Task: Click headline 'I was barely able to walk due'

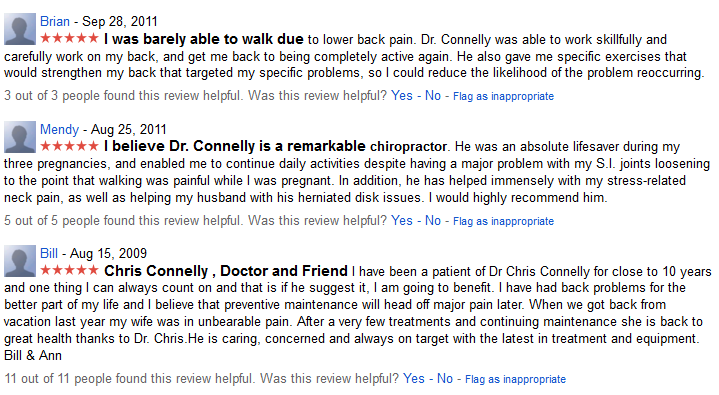Action: (204, 39)
